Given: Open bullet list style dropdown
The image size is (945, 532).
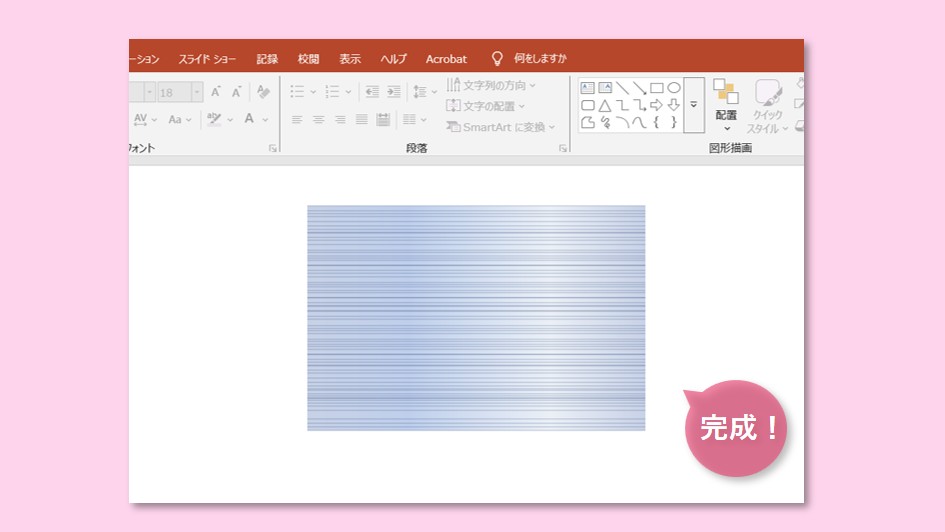Looking at the screenshot, I should (x=313, y=92).
